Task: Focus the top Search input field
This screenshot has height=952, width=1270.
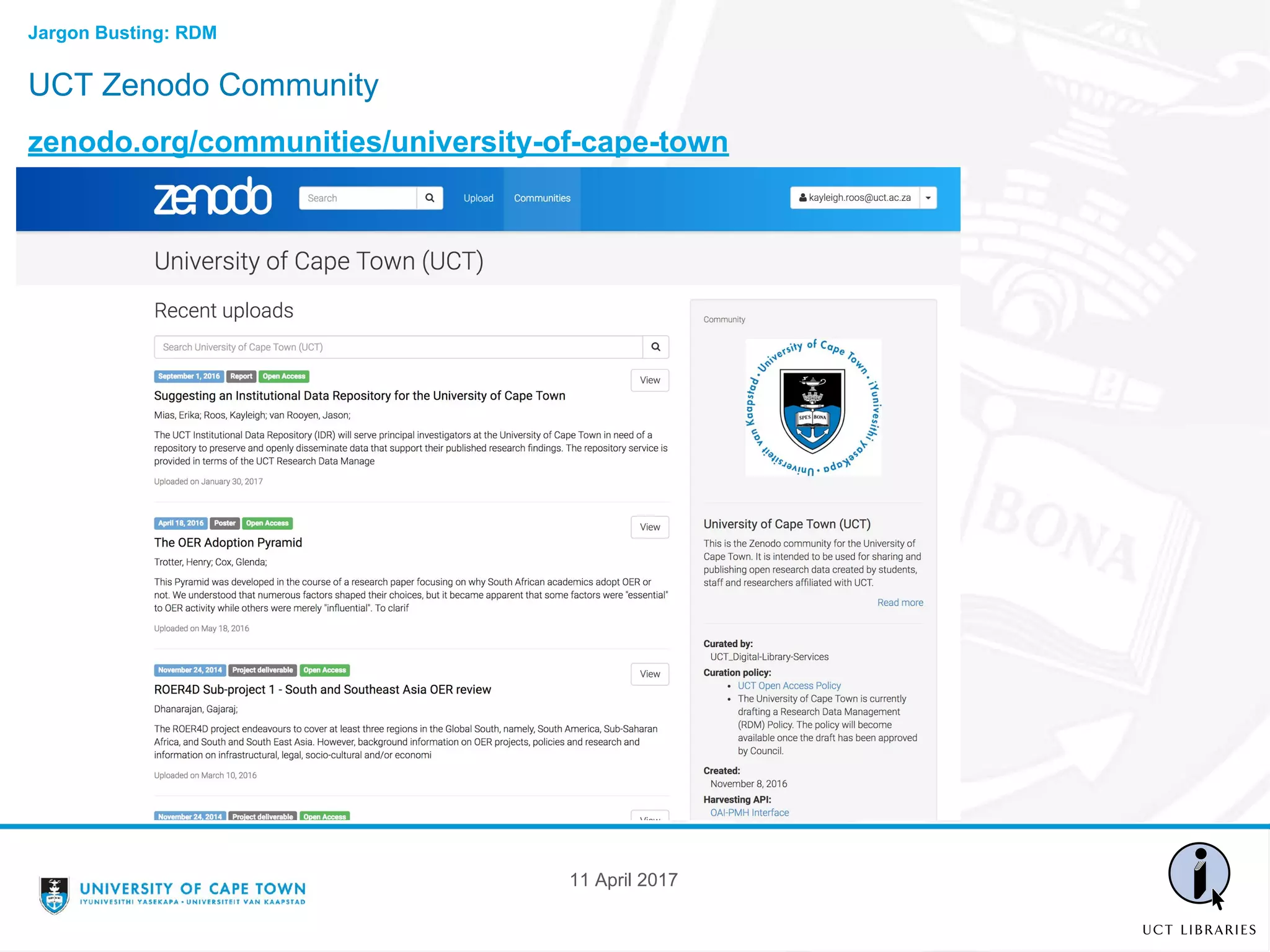Action: (358, 198)
